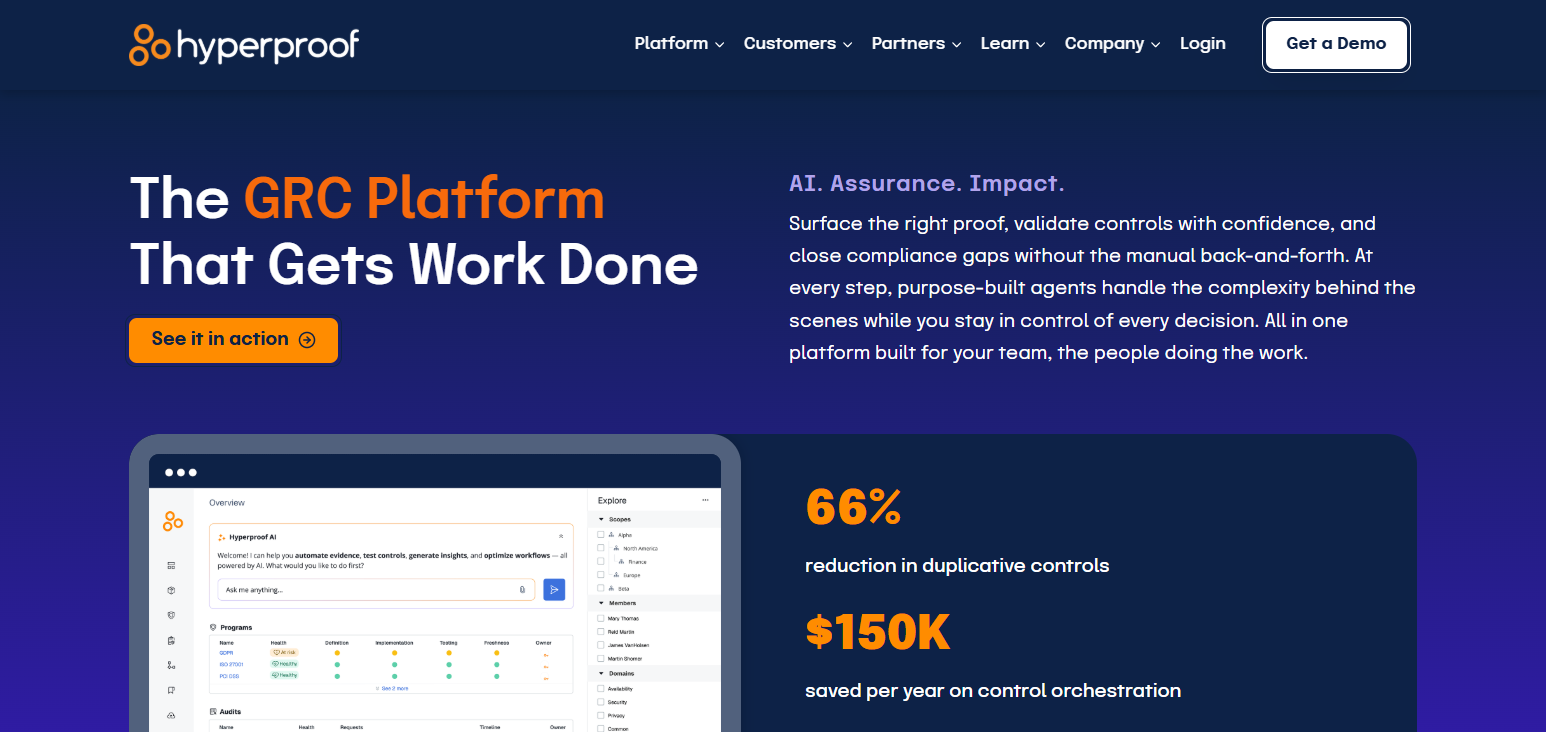Viewport: 1546px width, 732px height.
Task: Open the Explore panel three-dots menu
Action: coord(705,500)
